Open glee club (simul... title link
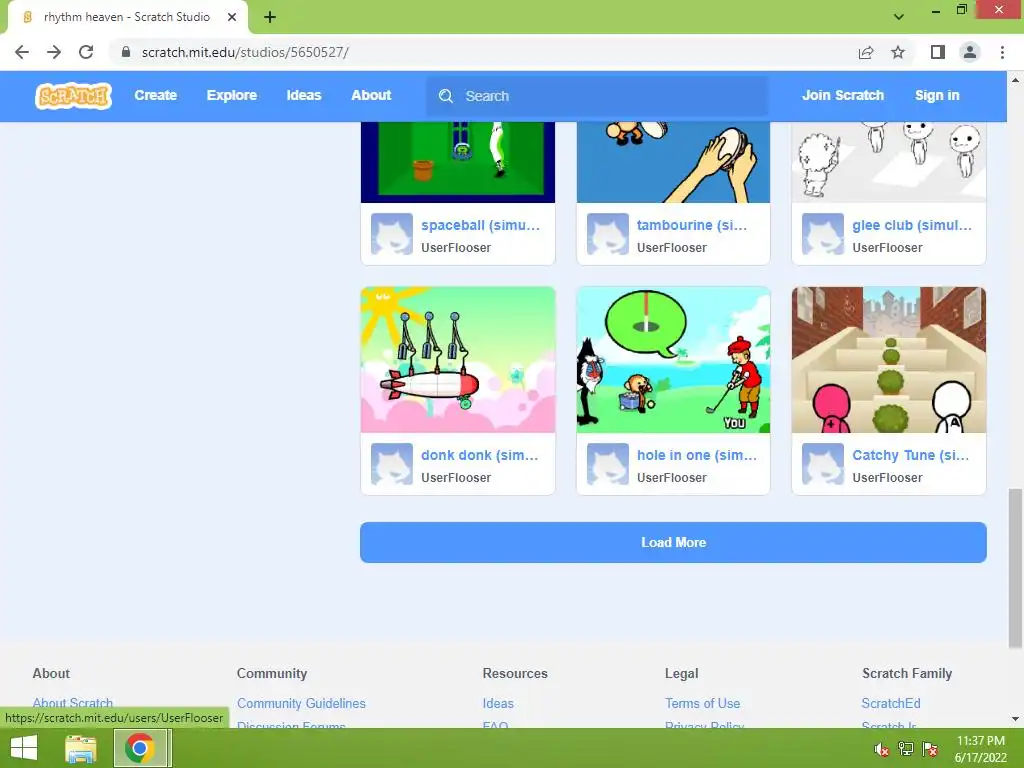This screenshot has height=768, width=1024. pyautogui.click(x=912, y=225)
